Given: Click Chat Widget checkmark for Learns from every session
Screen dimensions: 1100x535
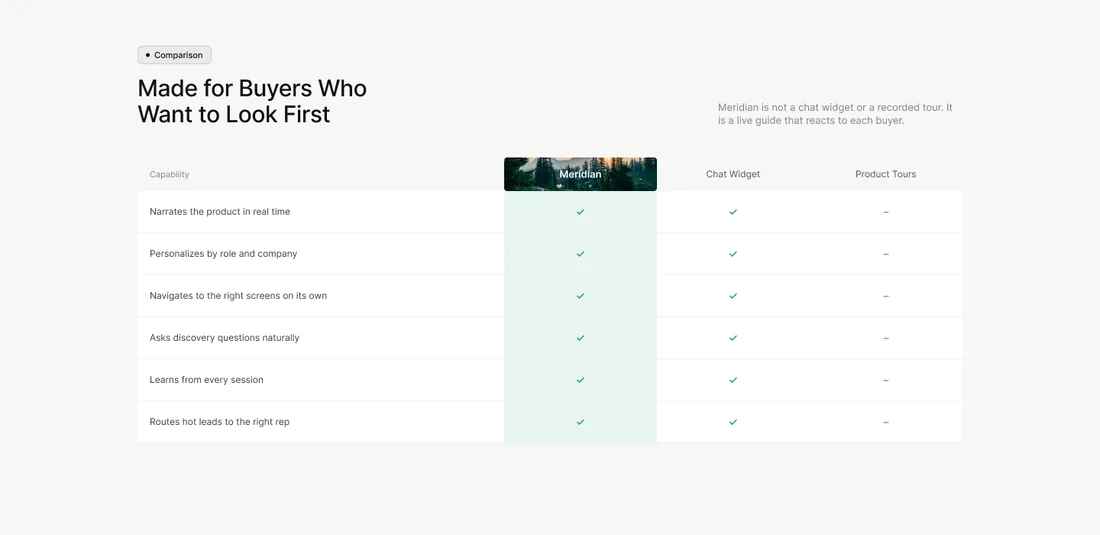Looking at the screenshot, I should click(x=733, y=380).
